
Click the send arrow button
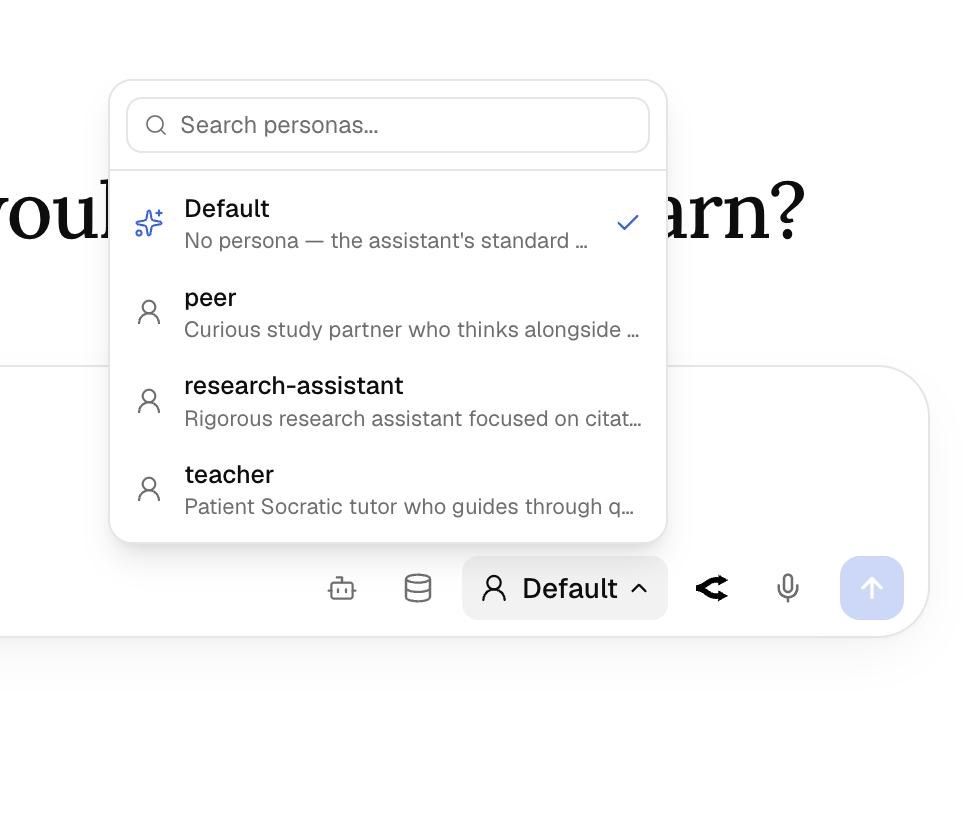(872, 588)
